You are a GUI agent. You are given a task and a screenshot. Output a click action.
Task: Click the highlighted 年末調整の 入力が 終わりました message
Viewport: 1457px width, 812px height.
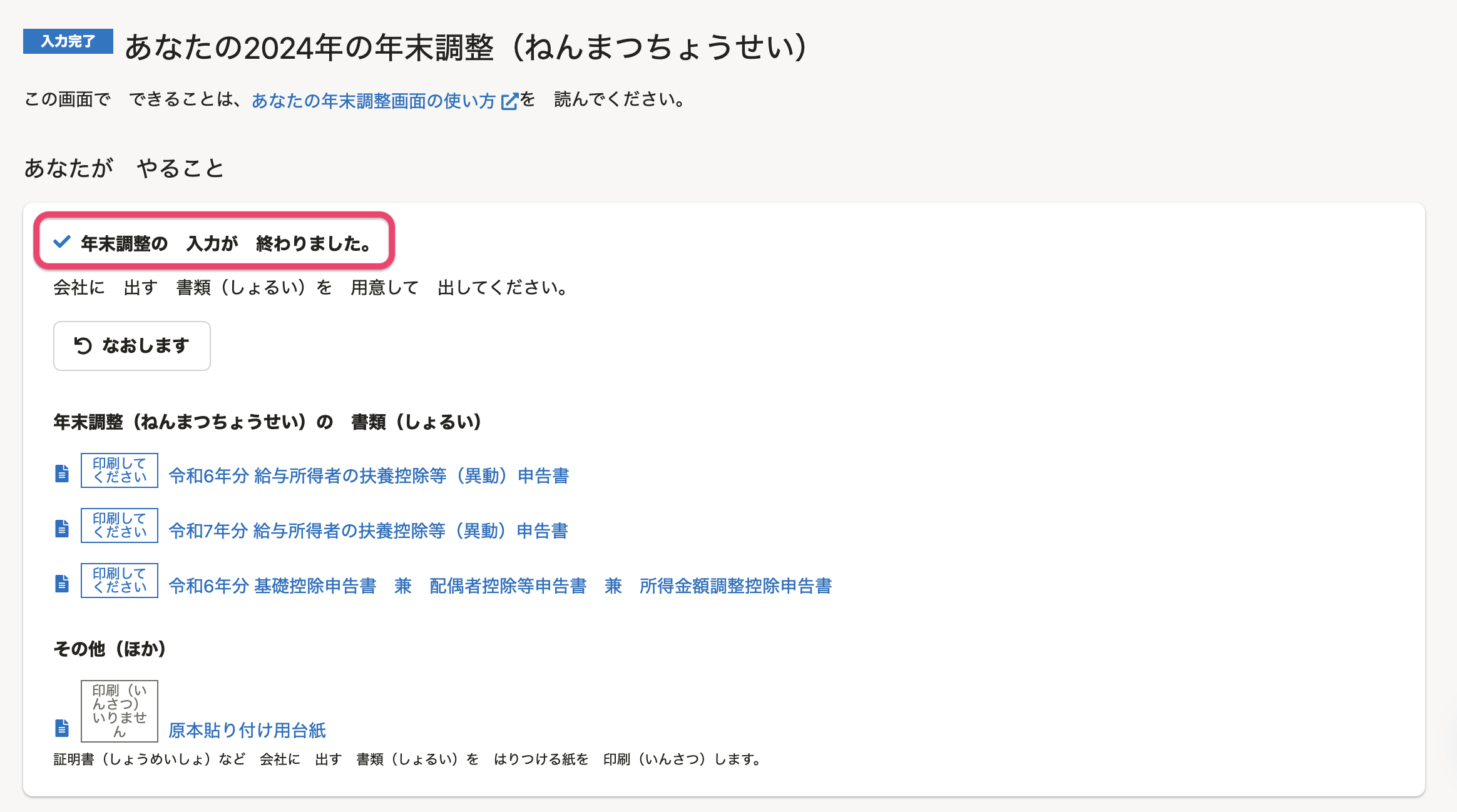click(225, 243)
